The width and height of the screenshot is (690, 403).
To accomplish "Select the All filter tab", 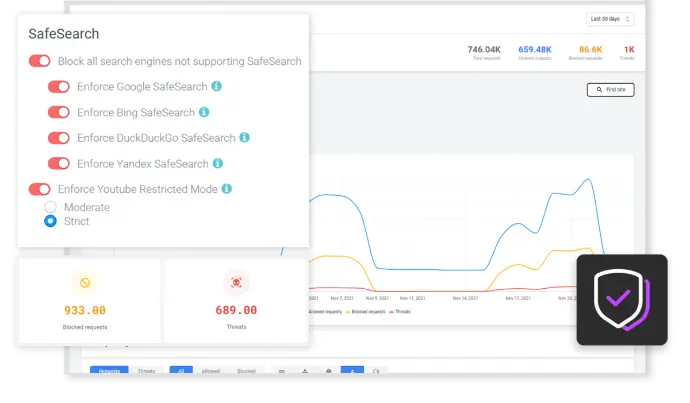I will 181,370.
